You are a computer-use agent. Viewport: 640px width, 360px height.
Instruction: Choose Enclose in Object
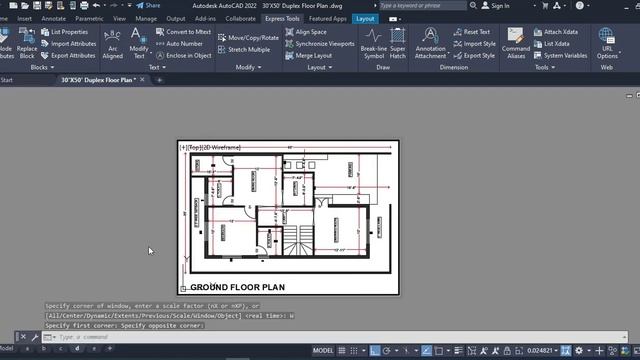[184, 56]
